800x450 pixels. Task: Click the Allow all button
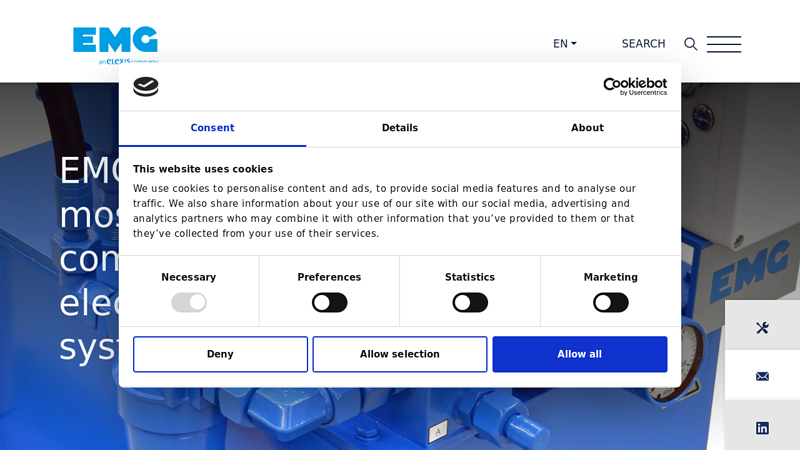coord(579,354)
